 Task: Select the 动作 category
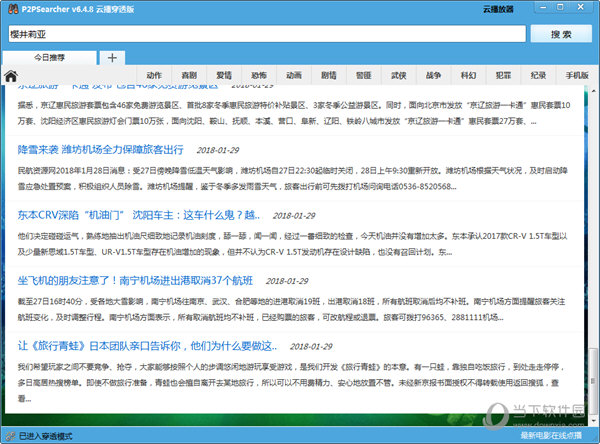click(x=154, y=75)
